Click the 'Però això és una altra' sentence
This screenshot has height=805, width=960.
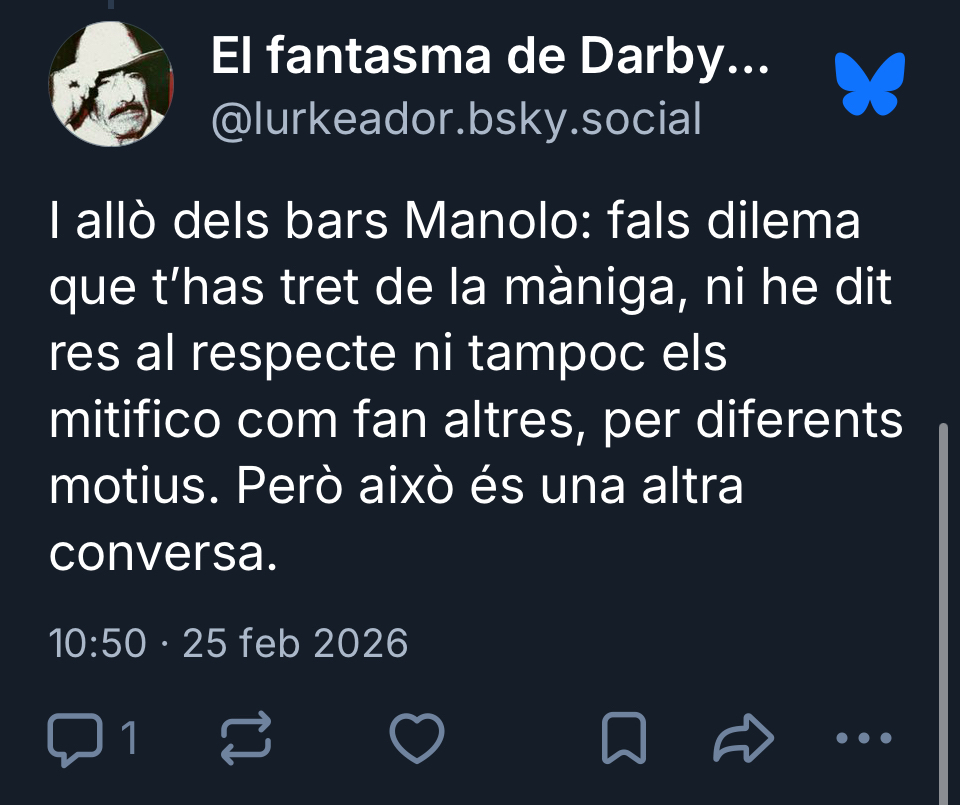click(x=490, y=487)
